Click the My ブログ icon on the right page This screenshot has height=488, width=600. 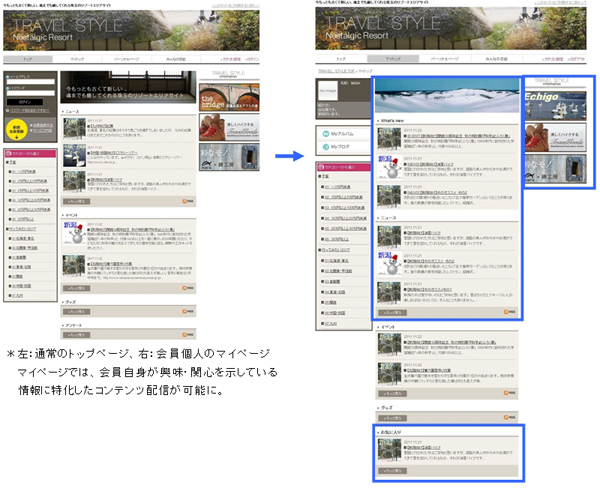326,147
